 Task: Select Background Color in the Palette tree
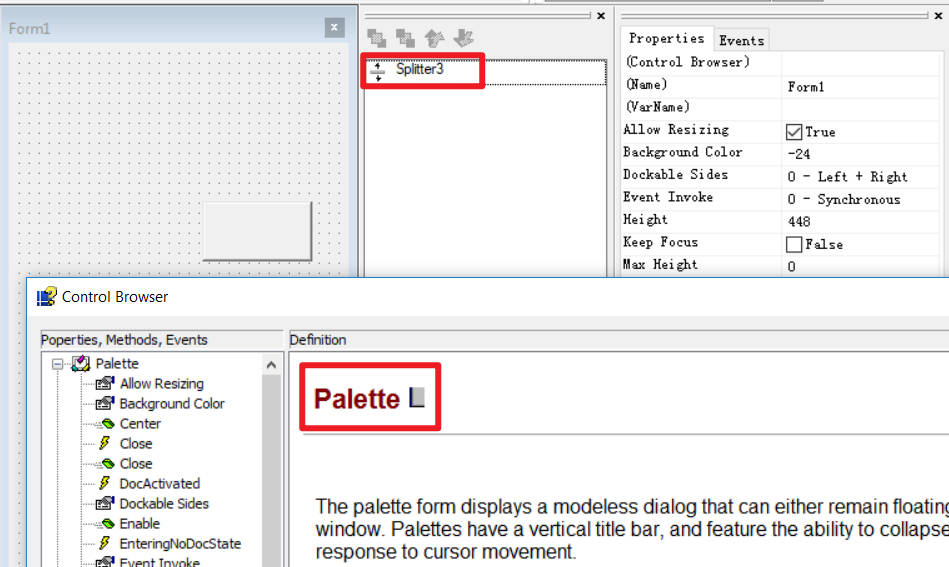(172, 404)
